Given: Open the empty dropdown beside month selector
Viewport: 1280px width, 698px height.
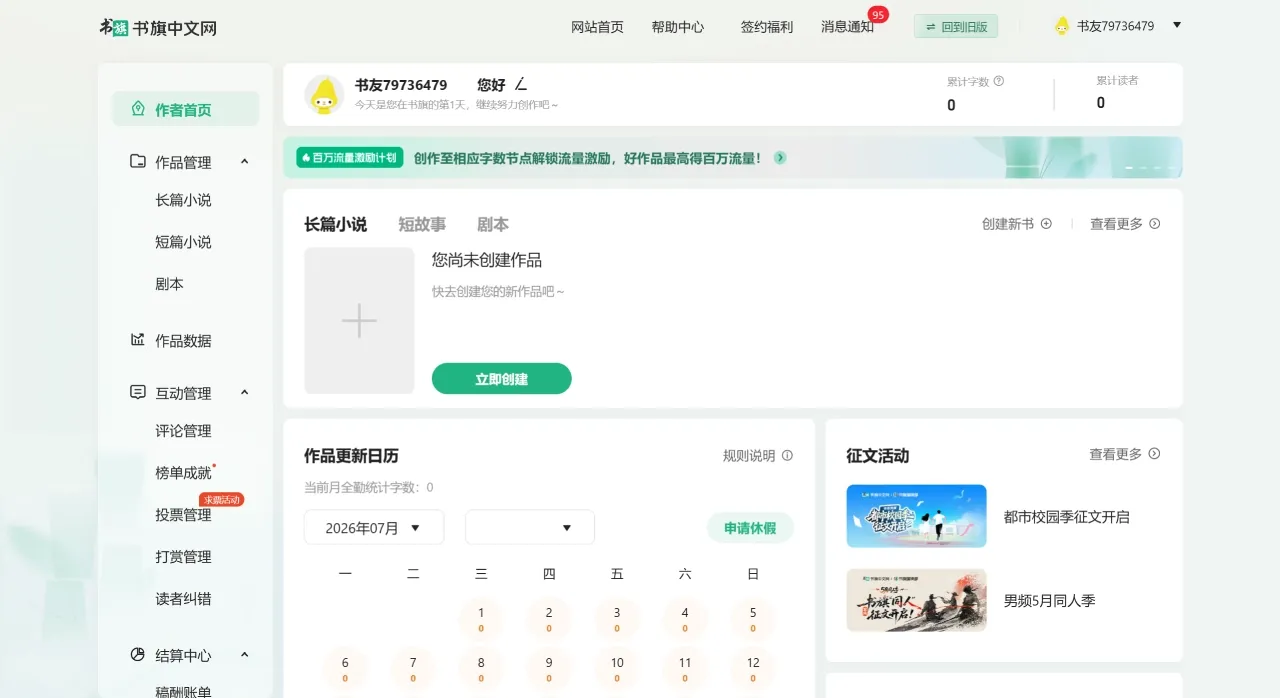Looking at the screenshot, I should [x=530, y=528].
